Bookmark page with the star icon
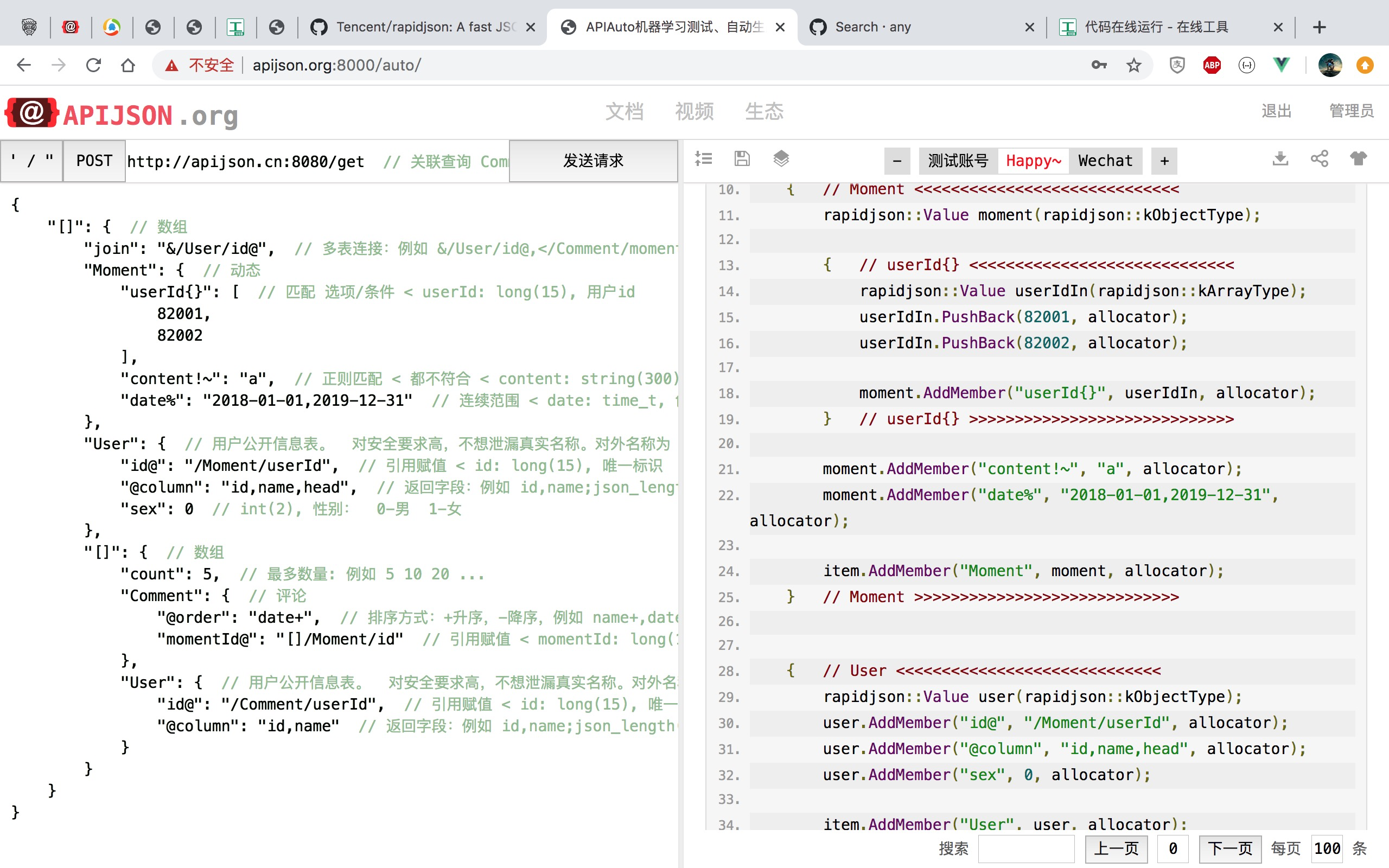Viewport: 1389px width, 868px height. (x=1133, y=66)
